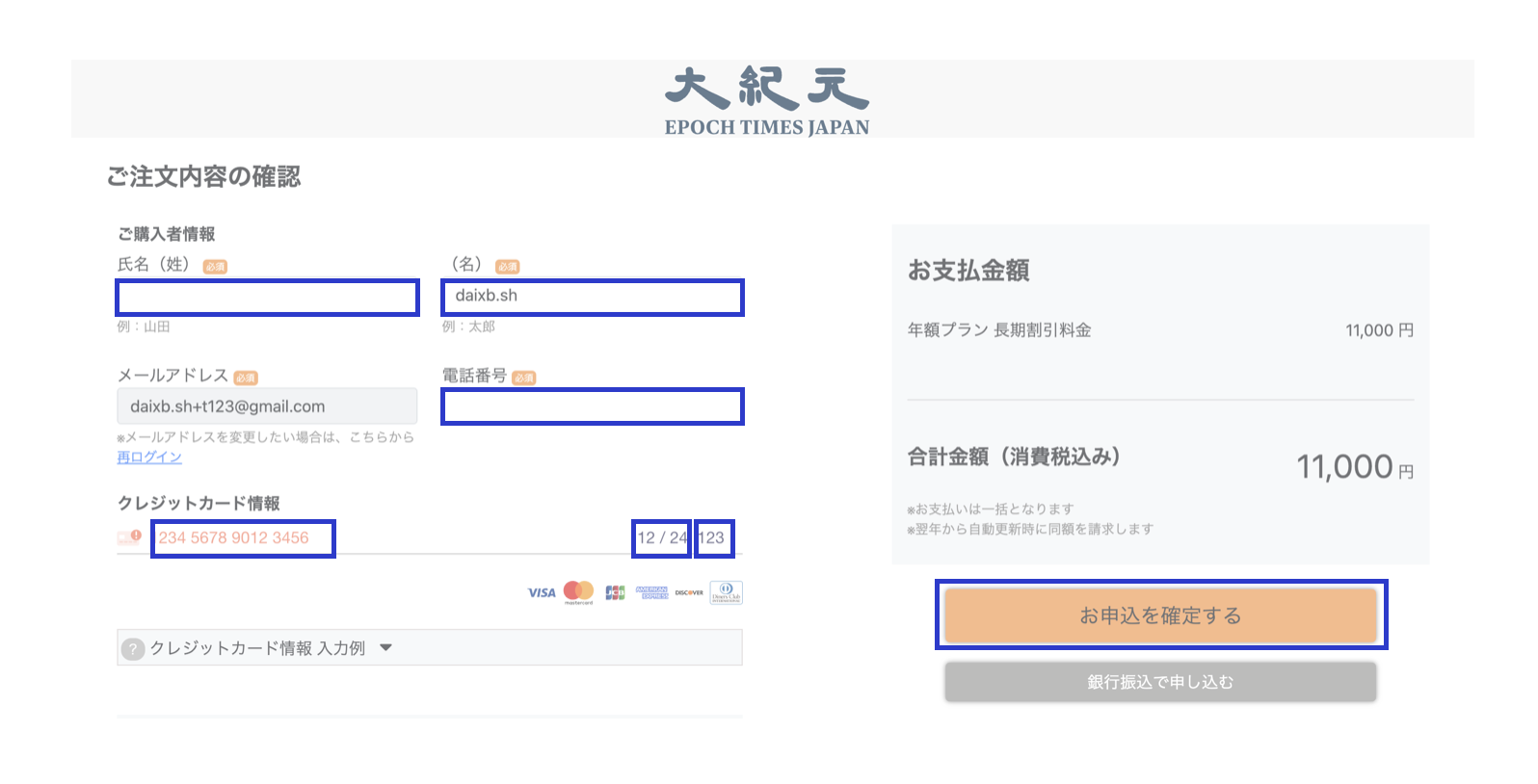Click the 合計金額（消費税込み） label
1538x784 pixels.
click(x=1014, y=457)
